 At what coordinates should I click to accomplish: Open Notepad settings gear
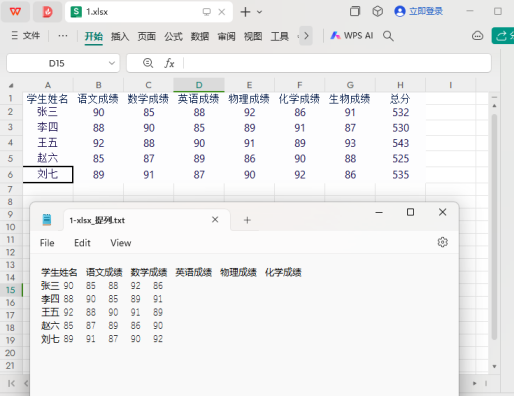click(442, 242)
